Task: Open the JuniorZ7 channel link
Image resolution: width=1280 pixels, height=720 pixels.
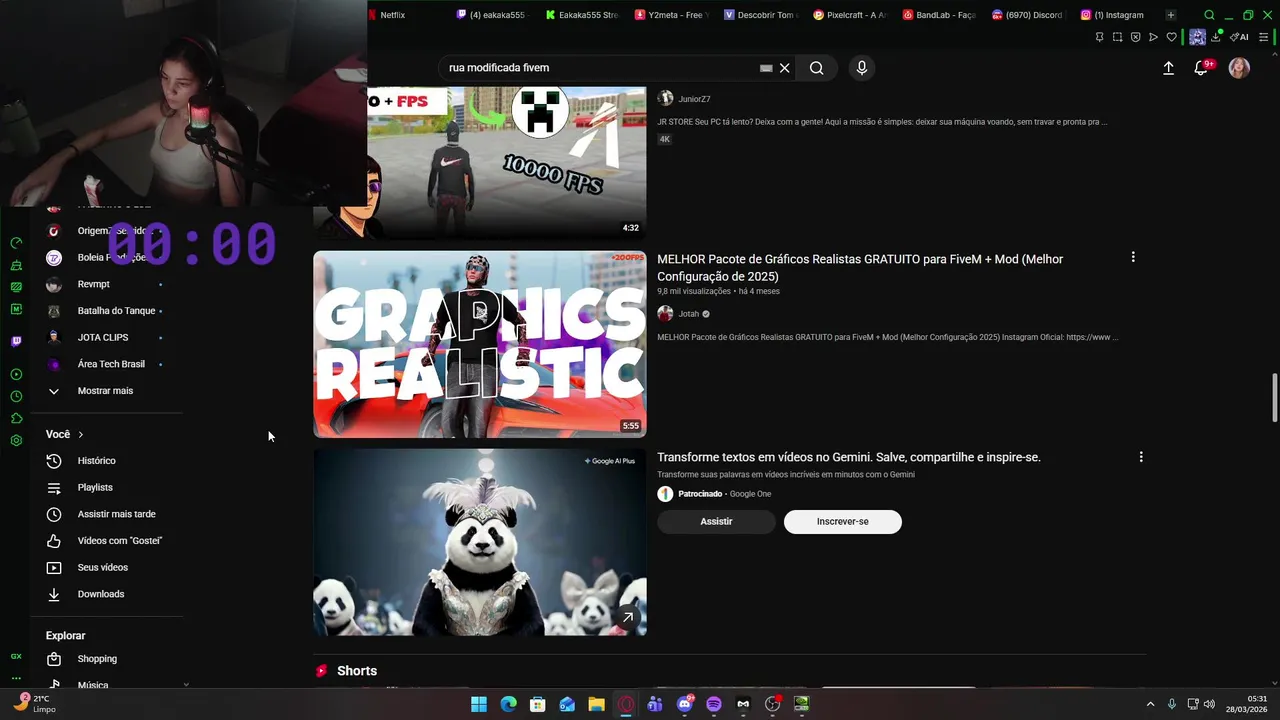Action: tap(694, 99)
